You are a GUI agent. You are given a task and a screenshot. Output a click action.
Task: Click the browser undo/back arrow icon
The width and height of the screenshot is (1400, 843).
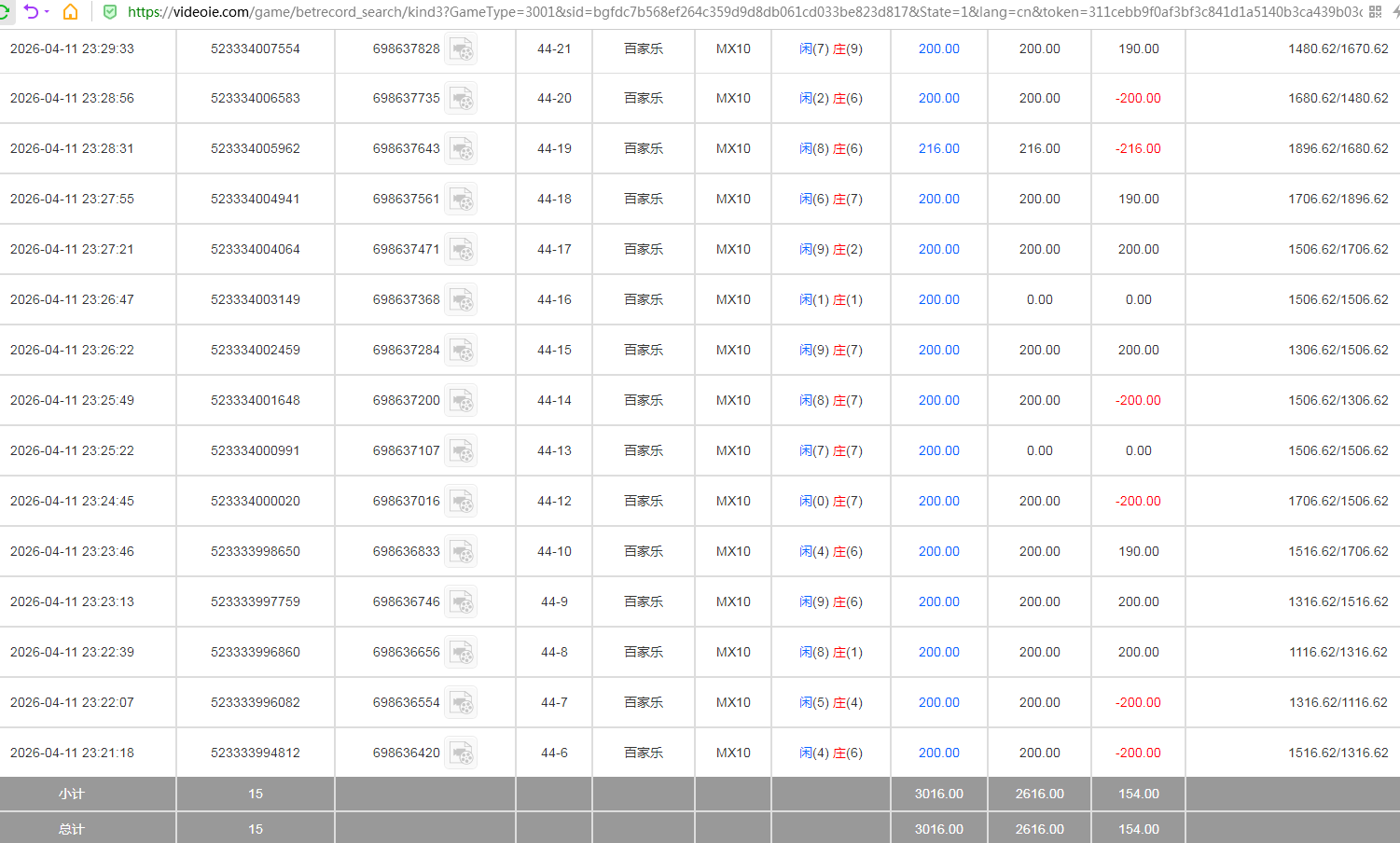pos(31,11)
